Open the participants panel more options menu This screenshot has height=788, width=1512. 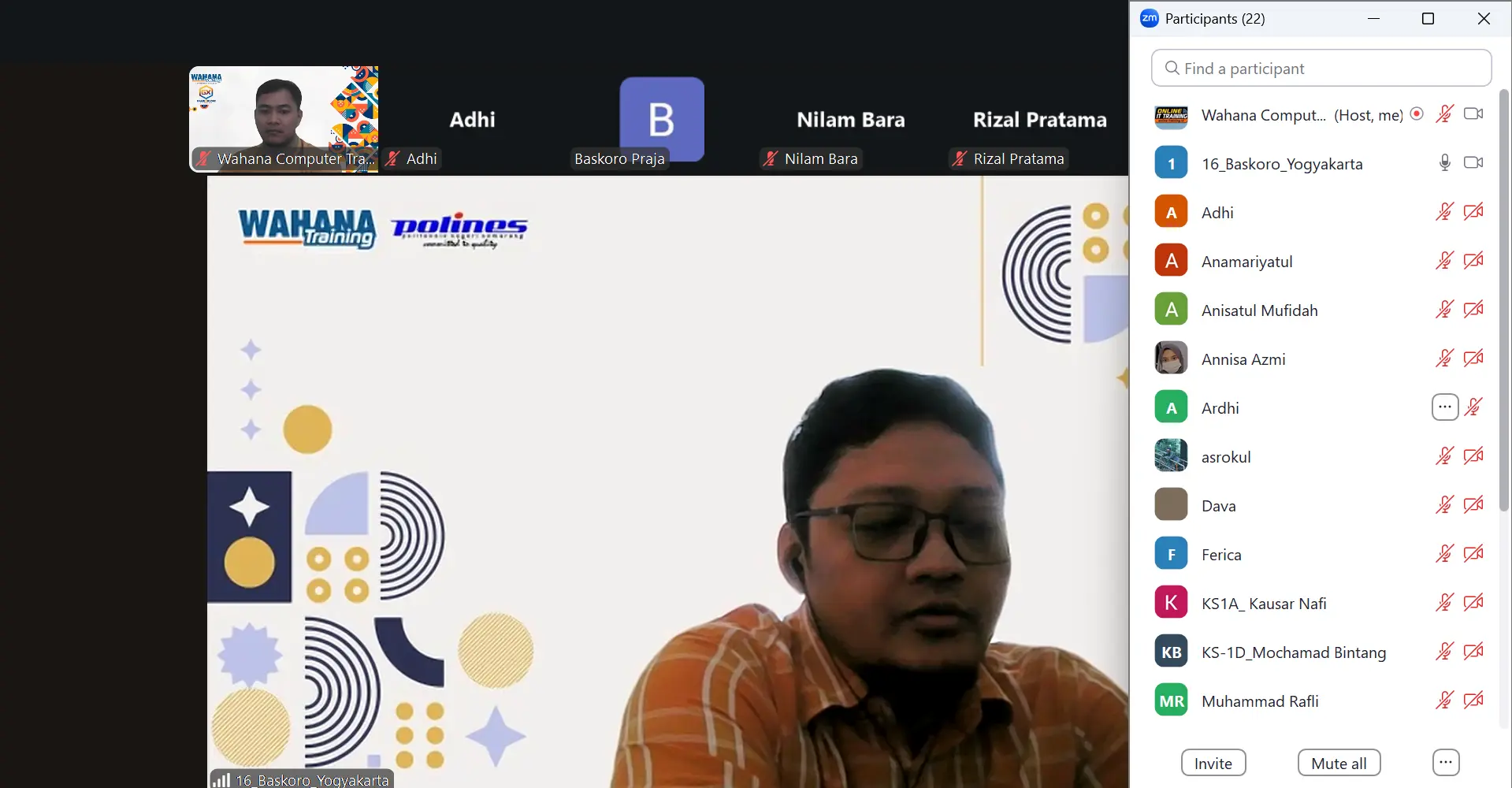(1445, 762)
